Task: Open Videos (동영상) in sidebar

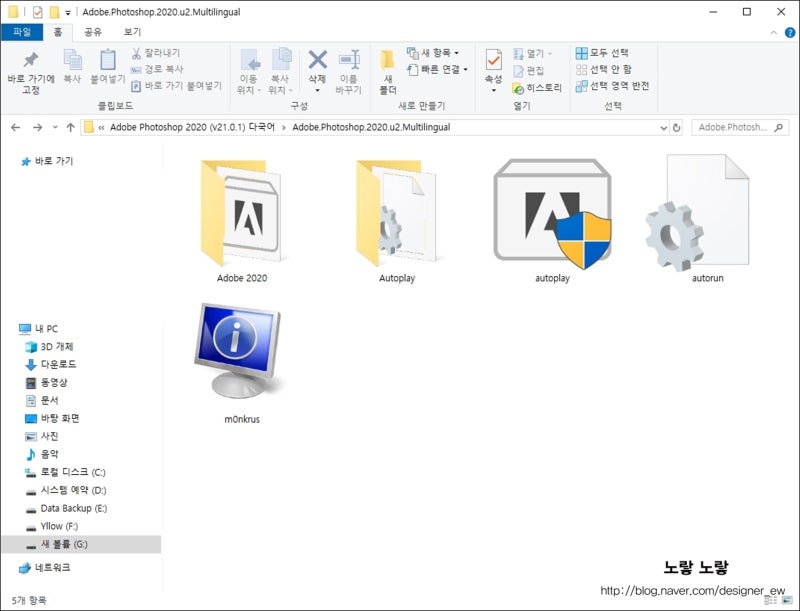Action: click(46, 383)
